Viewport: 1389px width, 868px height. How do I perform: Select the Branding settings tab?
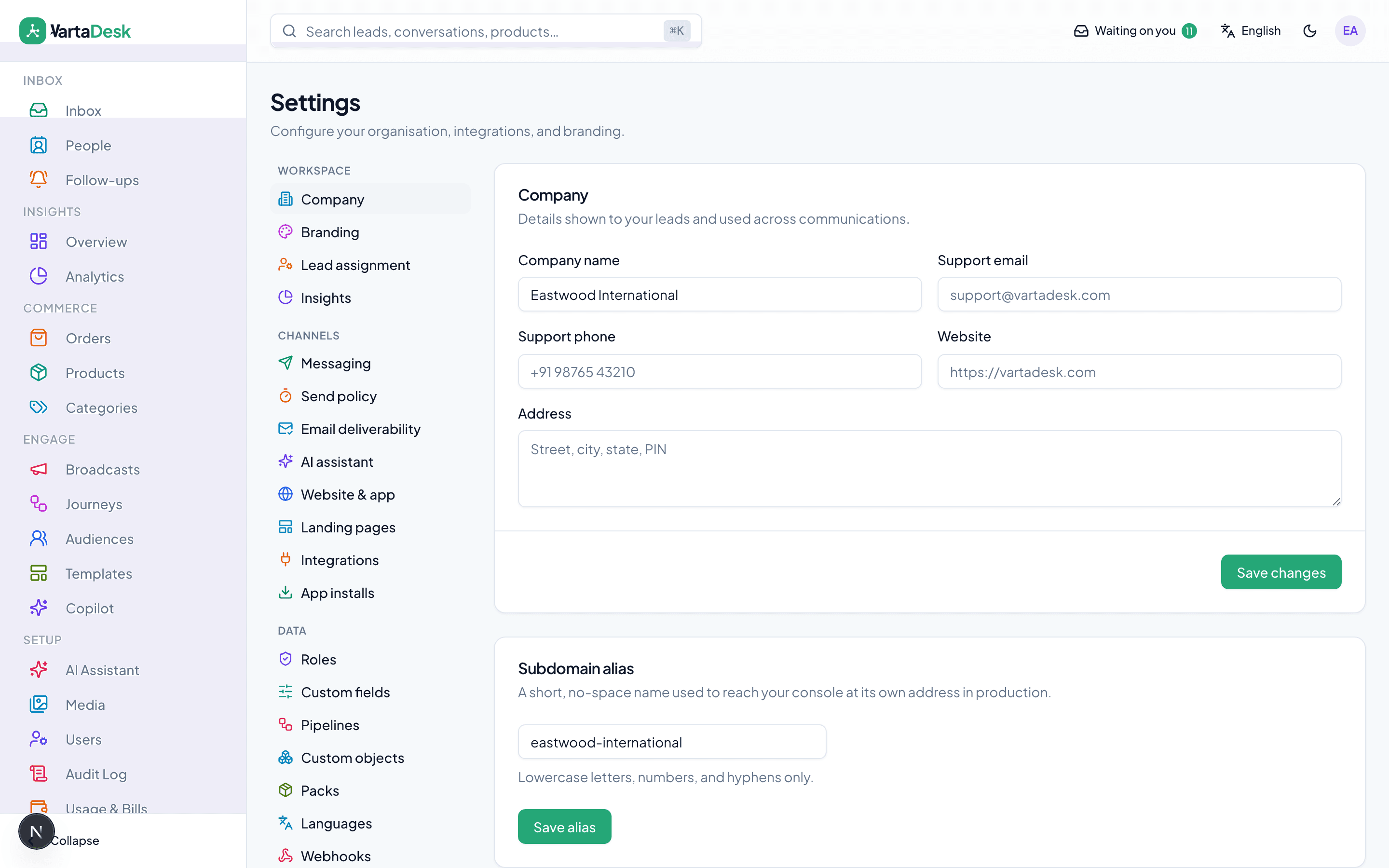[x=370, y=232]
